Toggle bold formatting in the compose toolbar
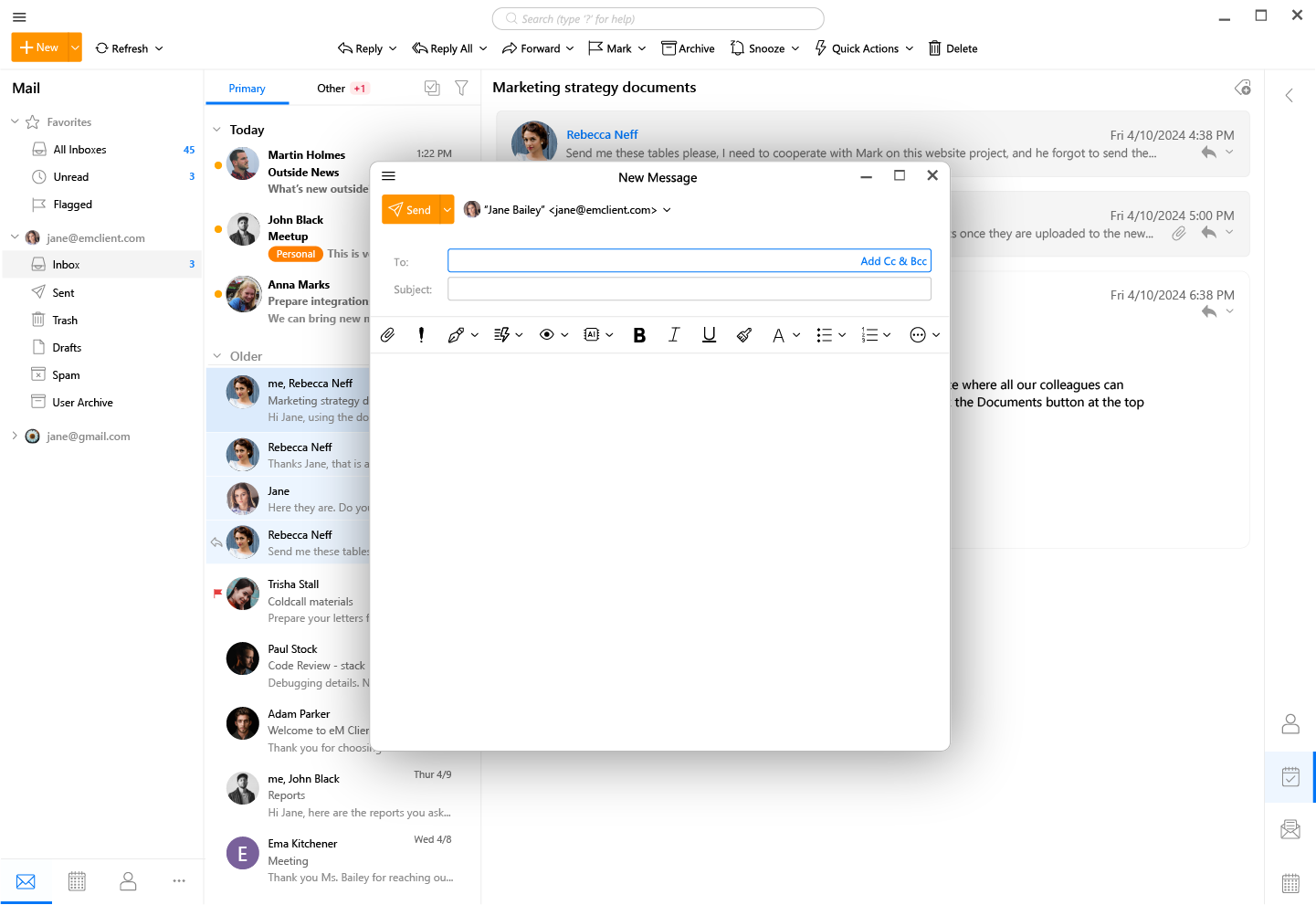Image resolution: width=1316 pixels, height=905 pixels. click(x=638, y=334)
